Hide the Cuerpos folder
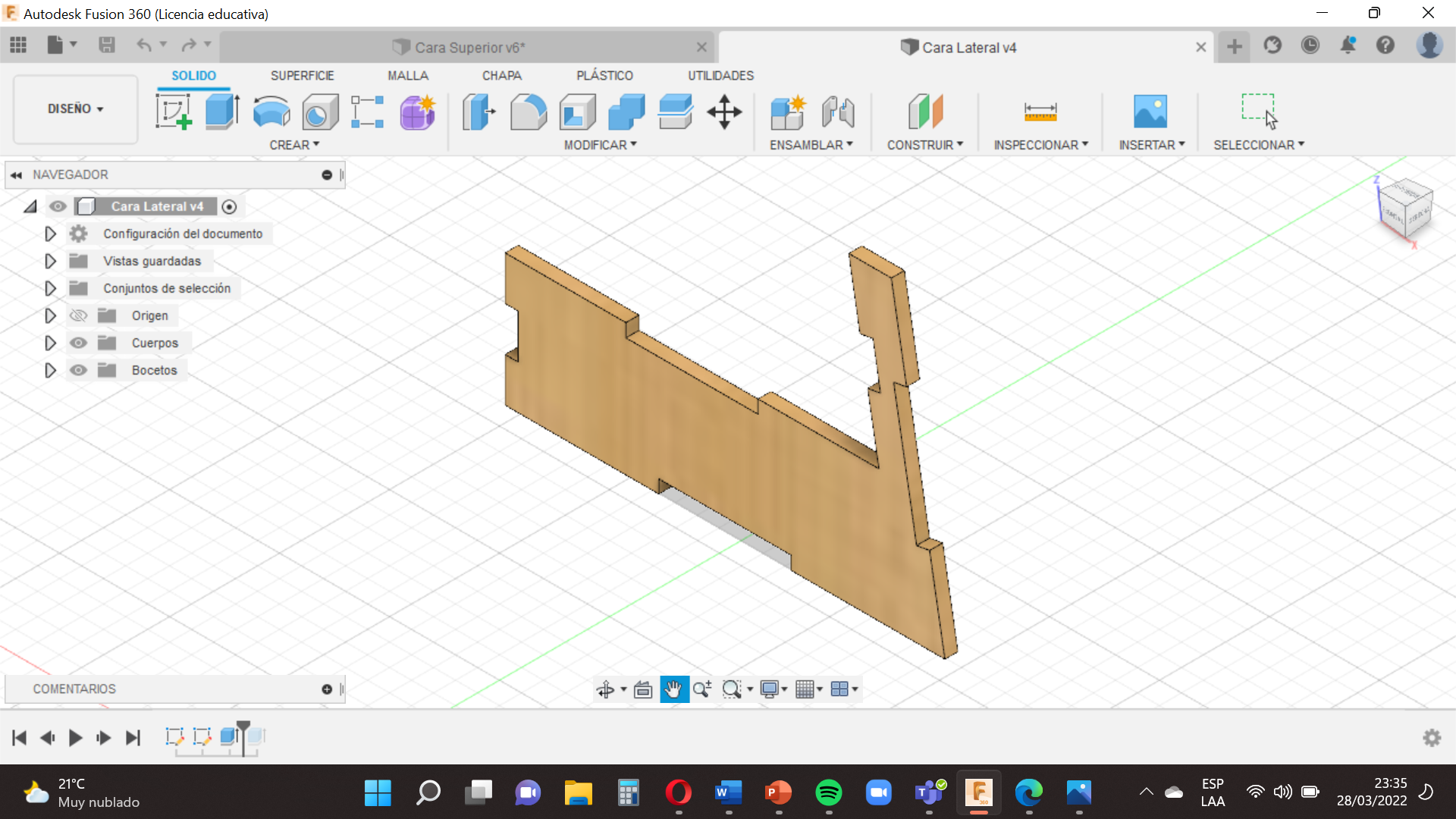Image resolution: width=1456 pixels, height=819 pixels. (x=79, y=343)
